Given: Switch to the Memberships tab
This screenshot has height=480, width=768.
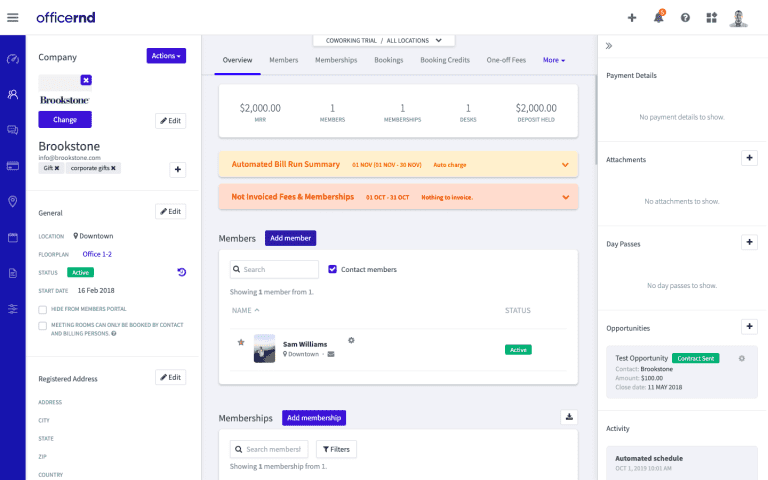Looking at the screenshot, I should tap(336, 60).
